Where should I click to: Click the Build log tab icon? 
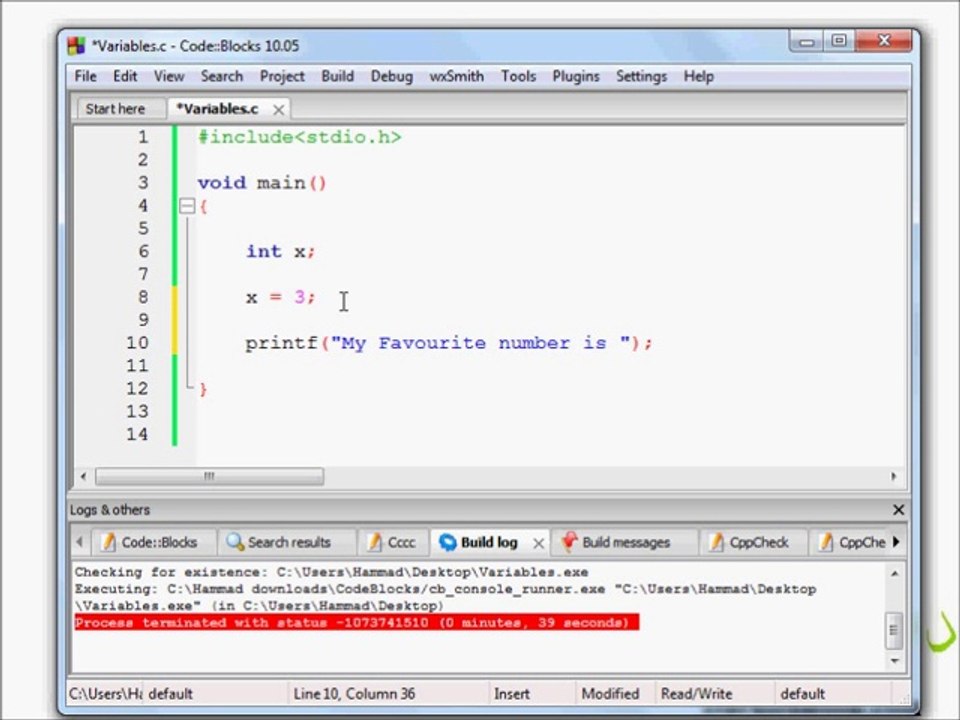(448, 542)
